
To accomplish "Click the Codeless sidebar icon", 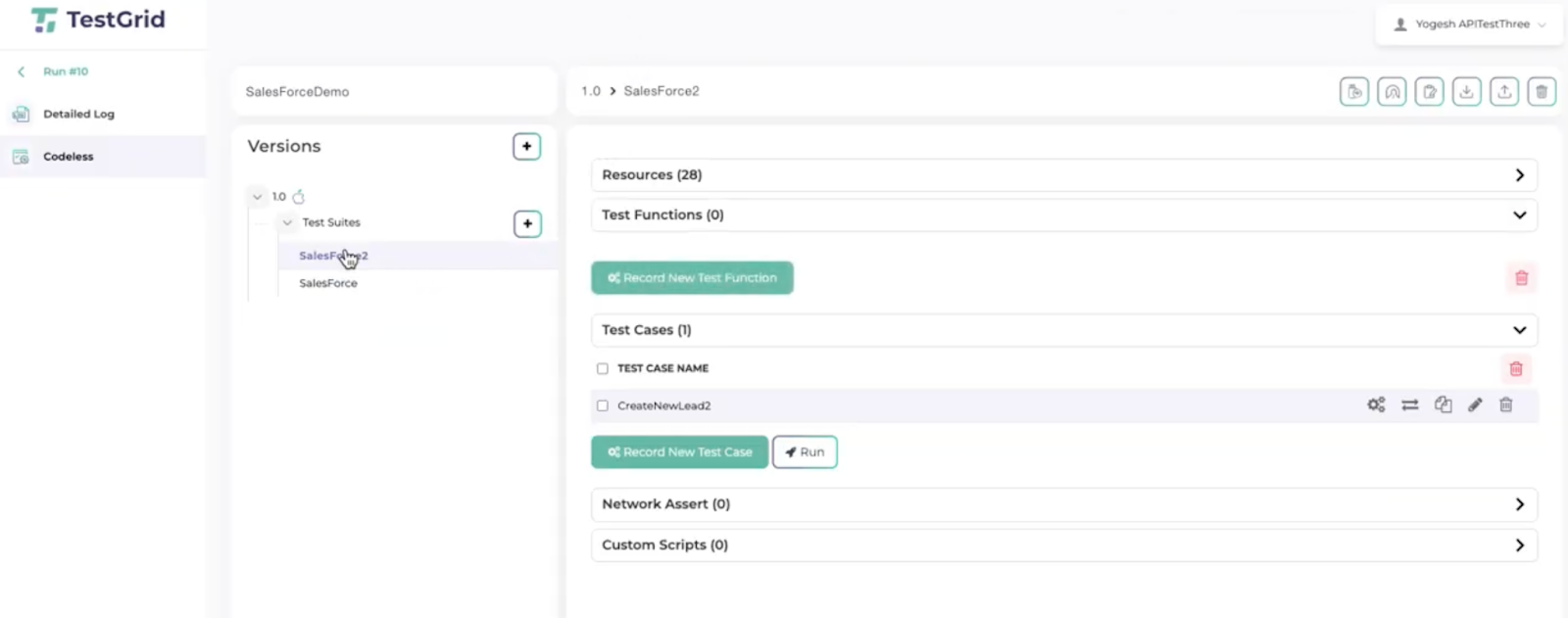I will click(21, 157).
